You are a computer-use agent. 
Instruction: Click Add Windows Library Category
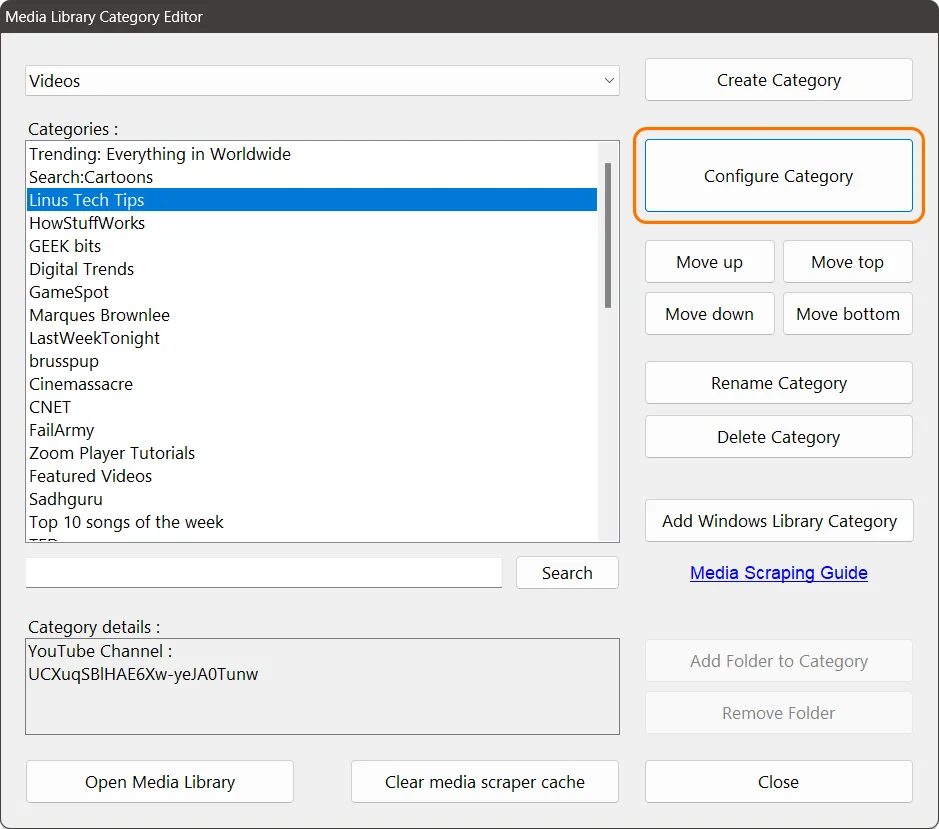(x=779, y=521)
